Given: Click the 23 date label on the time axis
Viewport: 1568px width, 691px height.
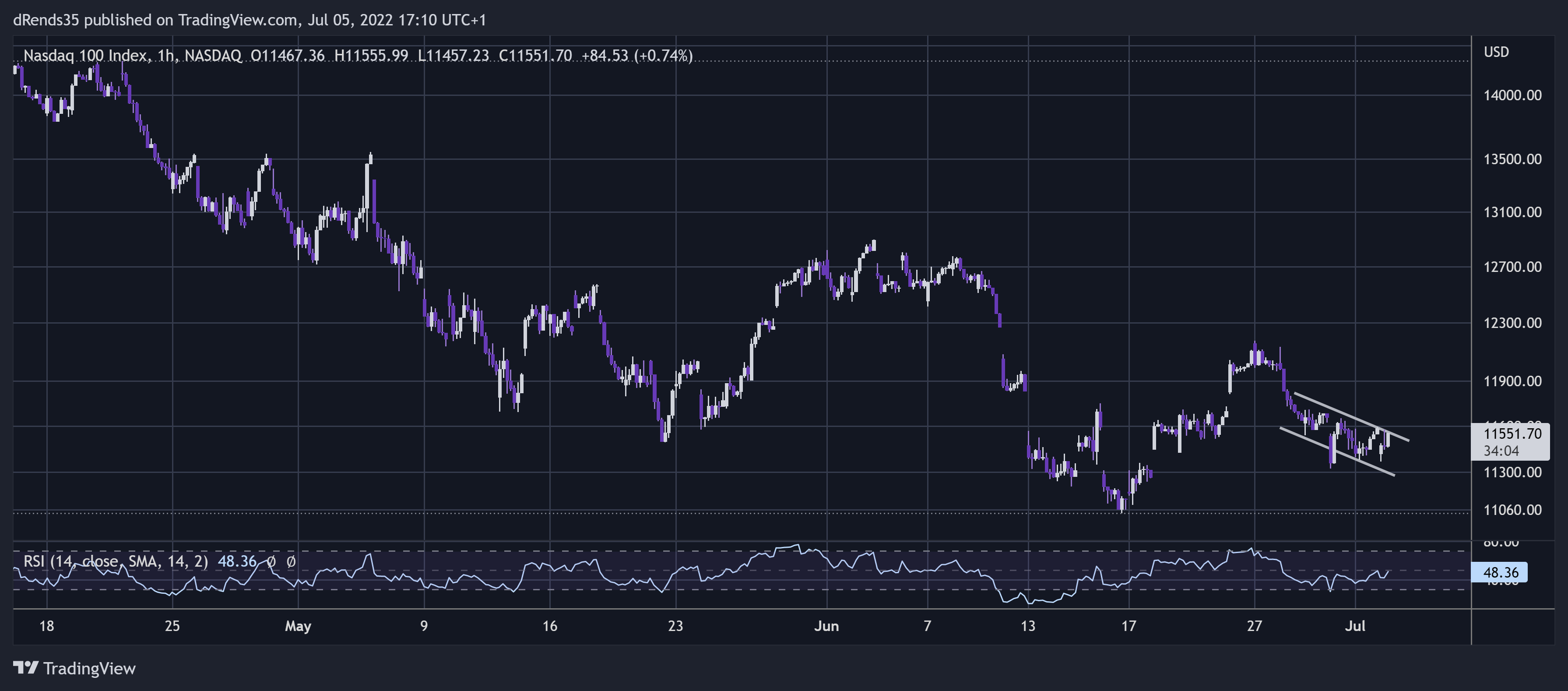Looking at the screenshot, I should pyautogui.click(x=675, y=626).
